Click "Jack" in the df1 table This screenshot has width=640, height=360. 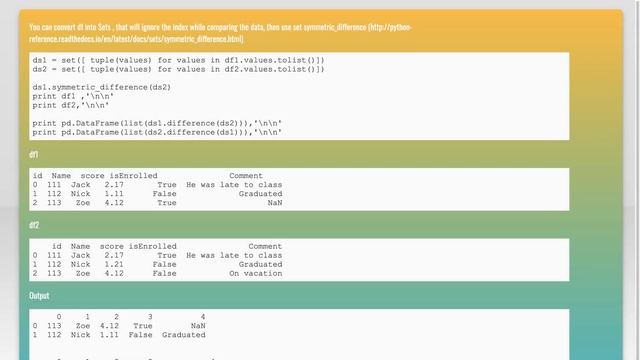pyautogui.click(x=80, y=185)
